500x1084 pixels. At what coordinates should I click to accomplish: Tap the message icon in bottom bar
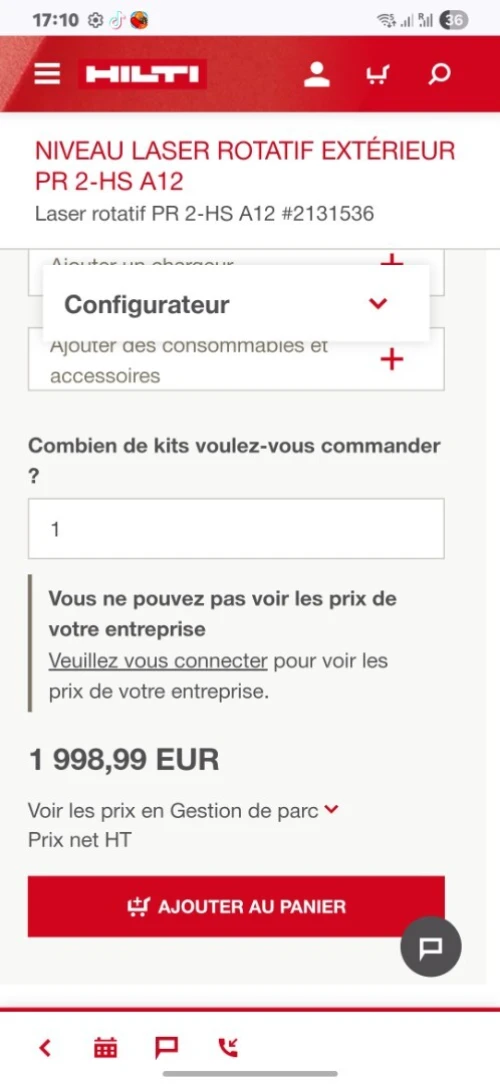(167, 1047)
